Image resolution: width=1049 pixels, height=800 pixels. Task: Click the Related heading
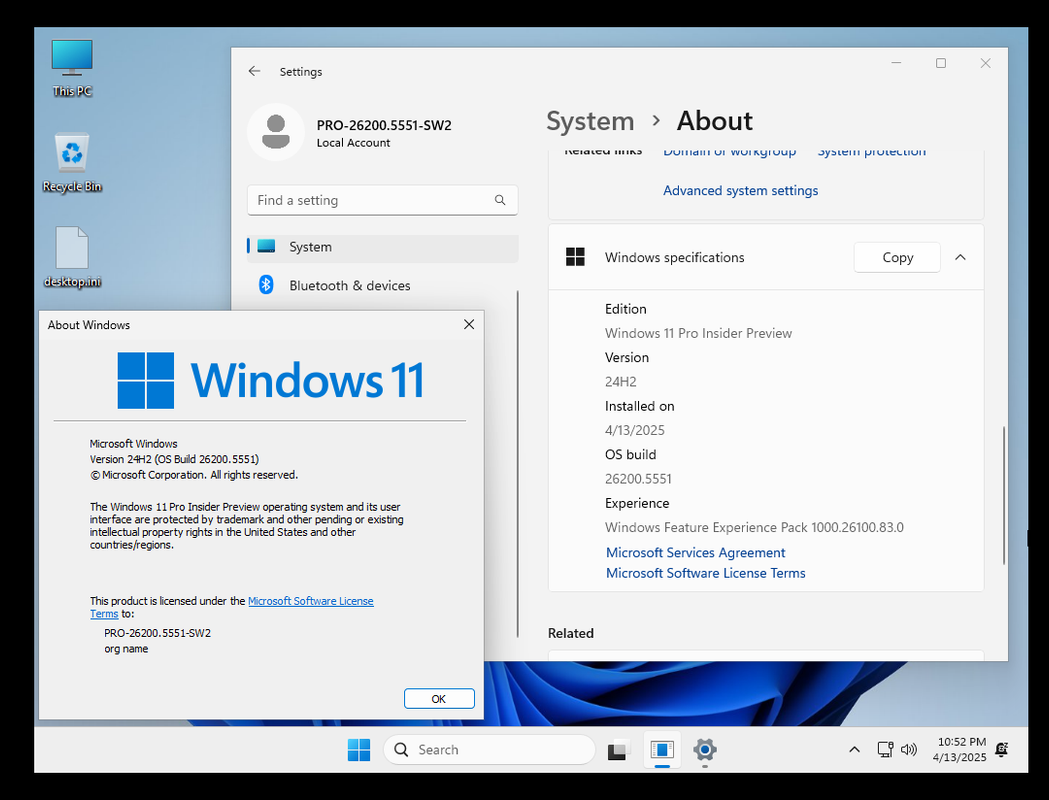click(x=571, y=633)
